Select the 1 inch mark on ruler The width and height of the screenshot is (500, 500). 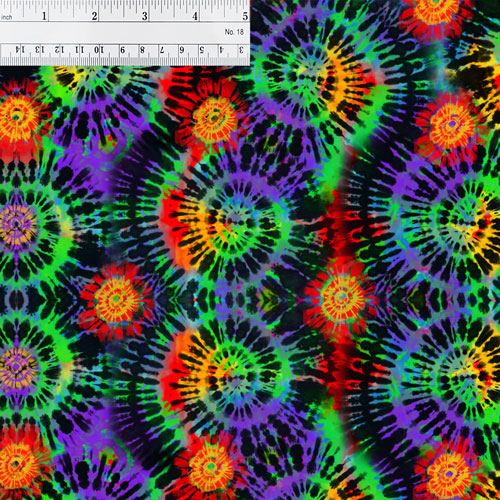44,16
